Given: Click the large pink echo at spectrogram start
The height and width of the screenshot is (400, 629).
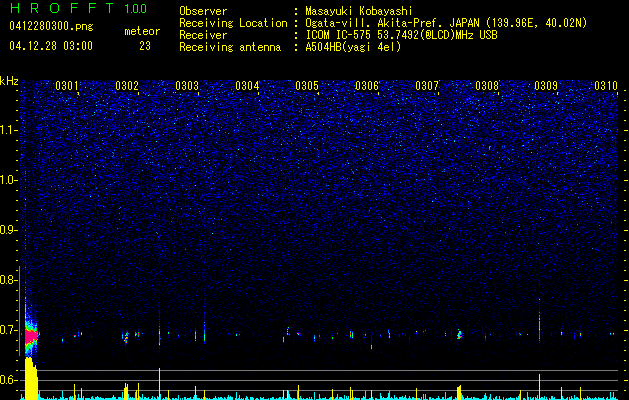Looking at the screenshot, I should 31,336.
